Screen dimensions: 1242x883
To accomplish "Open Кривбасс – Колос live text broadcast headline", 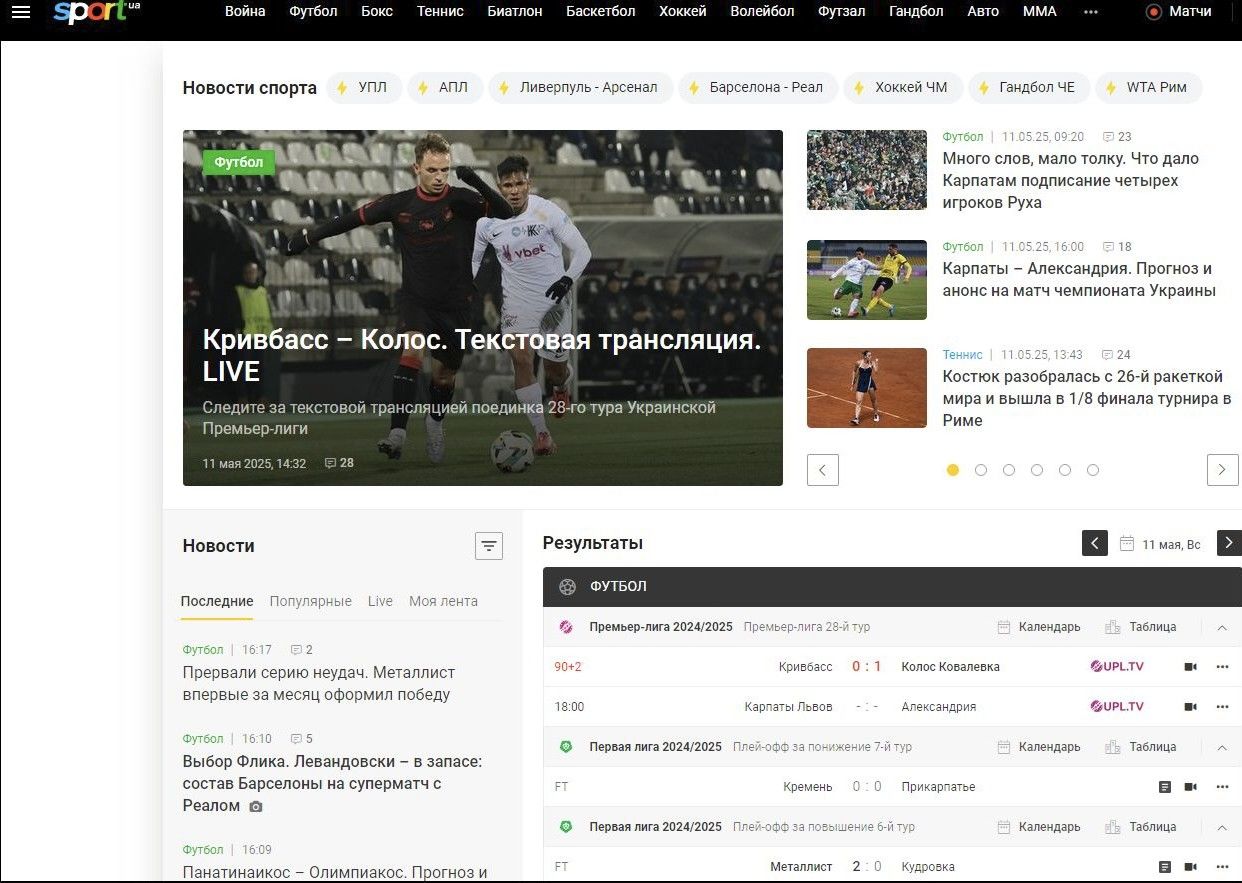I will [x=482, y=355].
